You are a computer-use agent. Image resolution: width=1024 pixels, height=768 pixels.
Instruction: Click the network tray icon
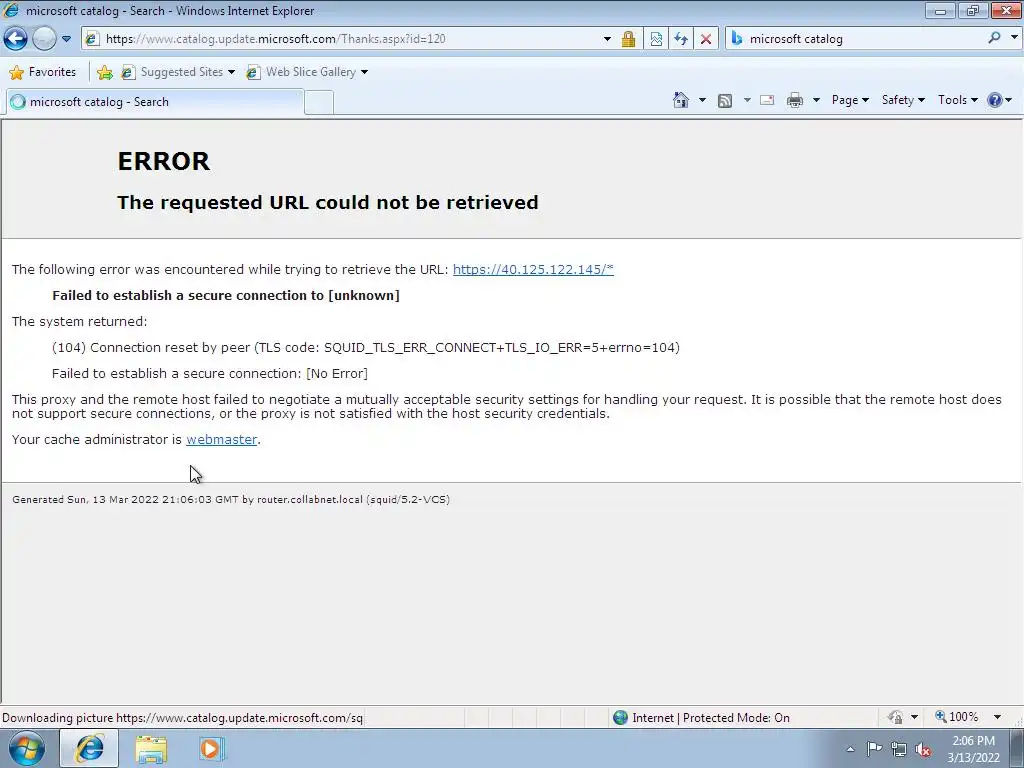coord(899,750)
